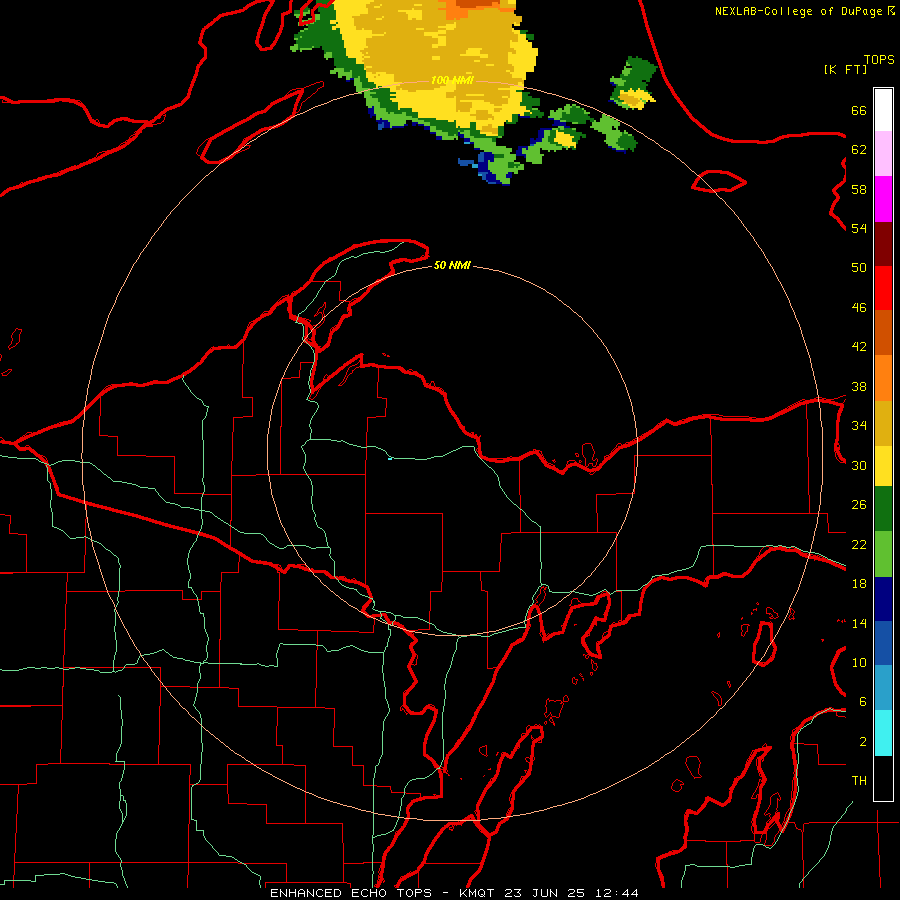Click the 66 legend value
Viewport: 900px width, 900px height.
tap(859, 110)
